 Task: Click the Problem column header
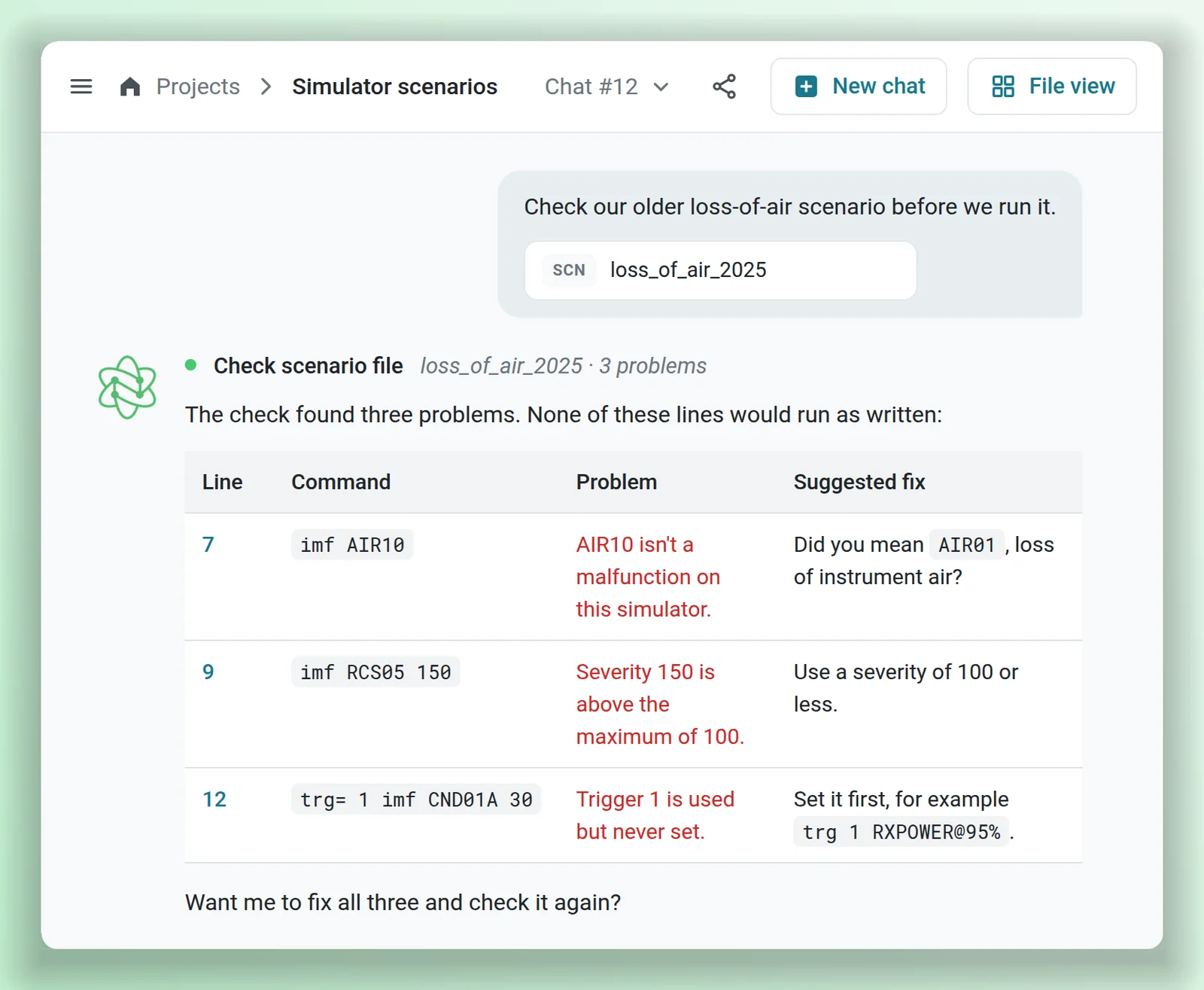click(616, 482)
